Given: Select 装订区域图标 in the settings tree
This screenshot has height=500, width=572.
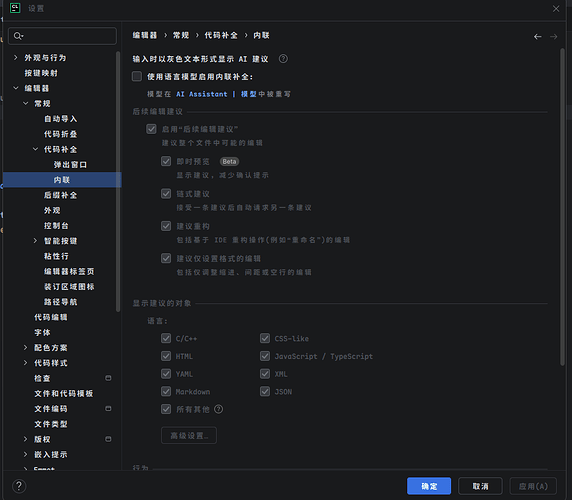Looking at the screenshot, I should 69,287.
